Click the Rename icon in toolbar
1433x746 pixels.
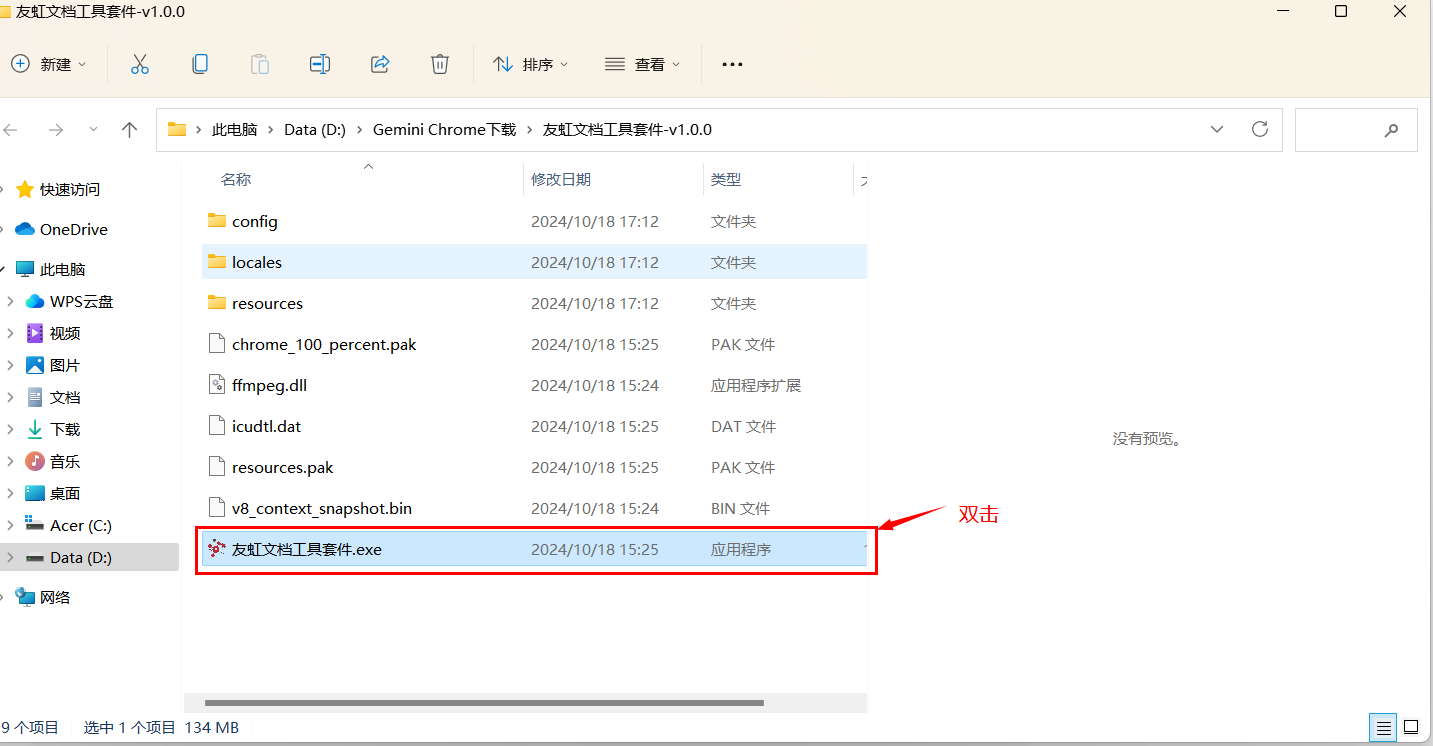pyautogui.click(x=319, y=64)
